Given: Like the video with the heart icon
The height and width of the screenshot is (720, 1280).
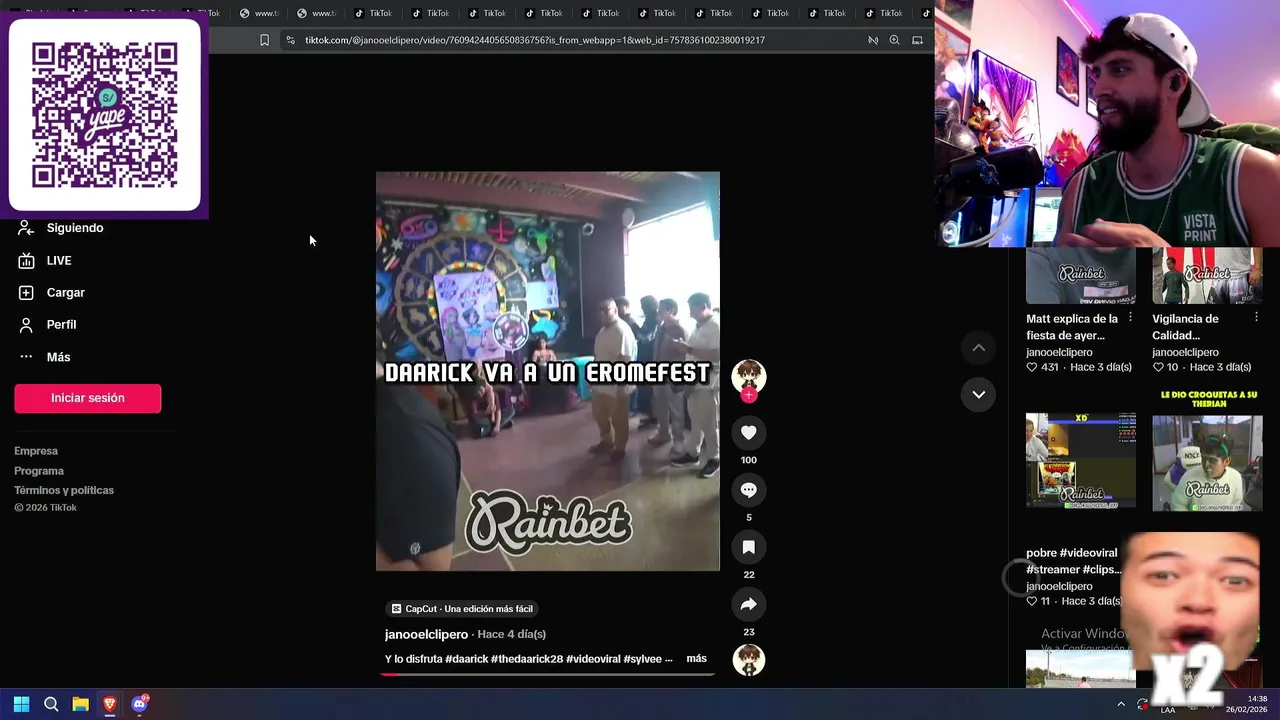Looking at the screenshot, I should click(748, 432).
